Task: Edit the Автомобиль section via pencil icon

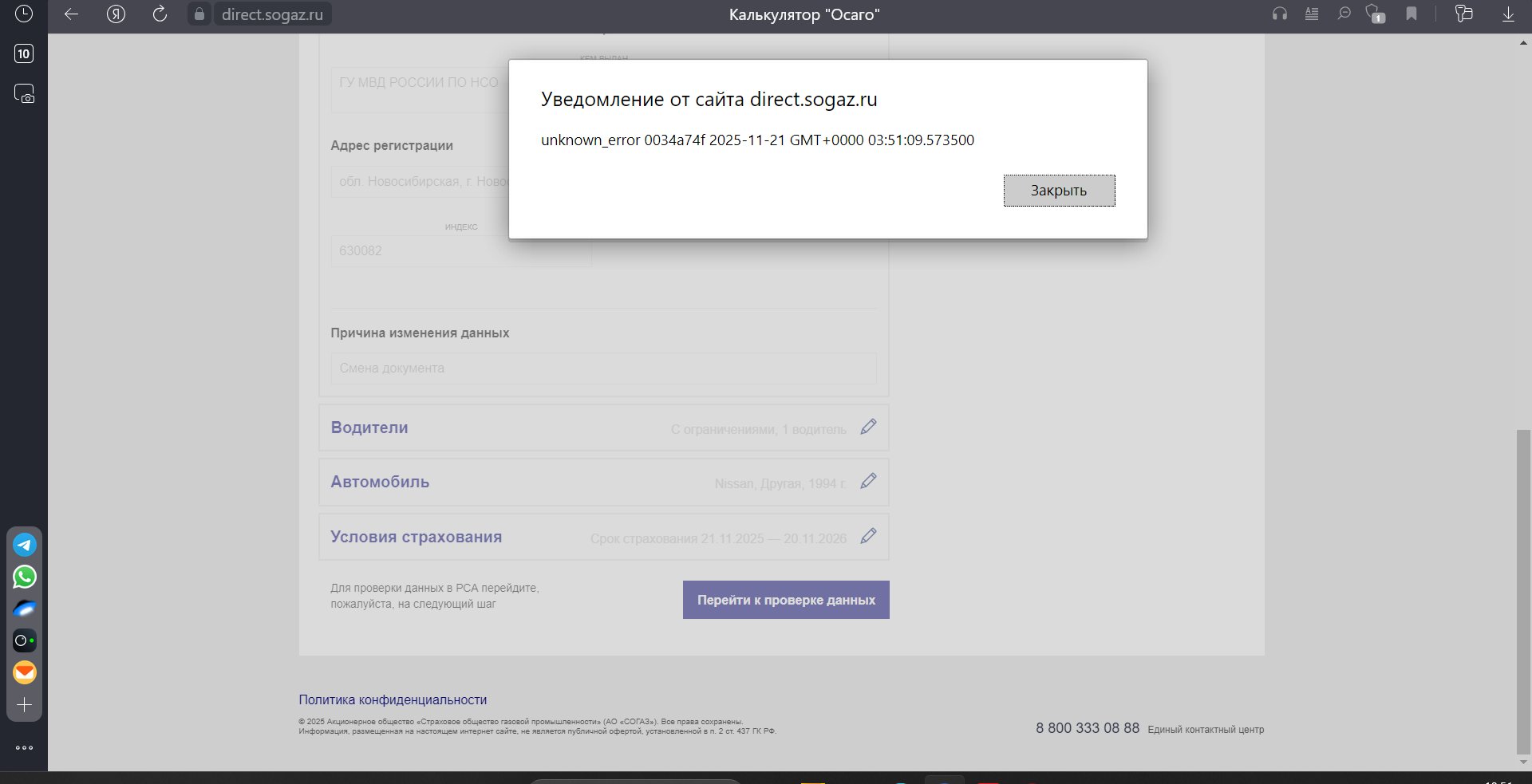Action: (x=868, y=482)
